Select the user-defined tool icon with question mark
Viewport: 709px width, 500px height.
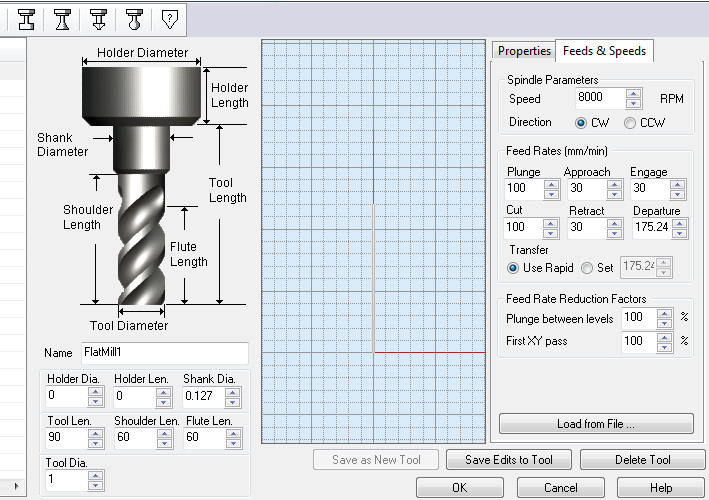pyautogui.click(x=170, y=19)
